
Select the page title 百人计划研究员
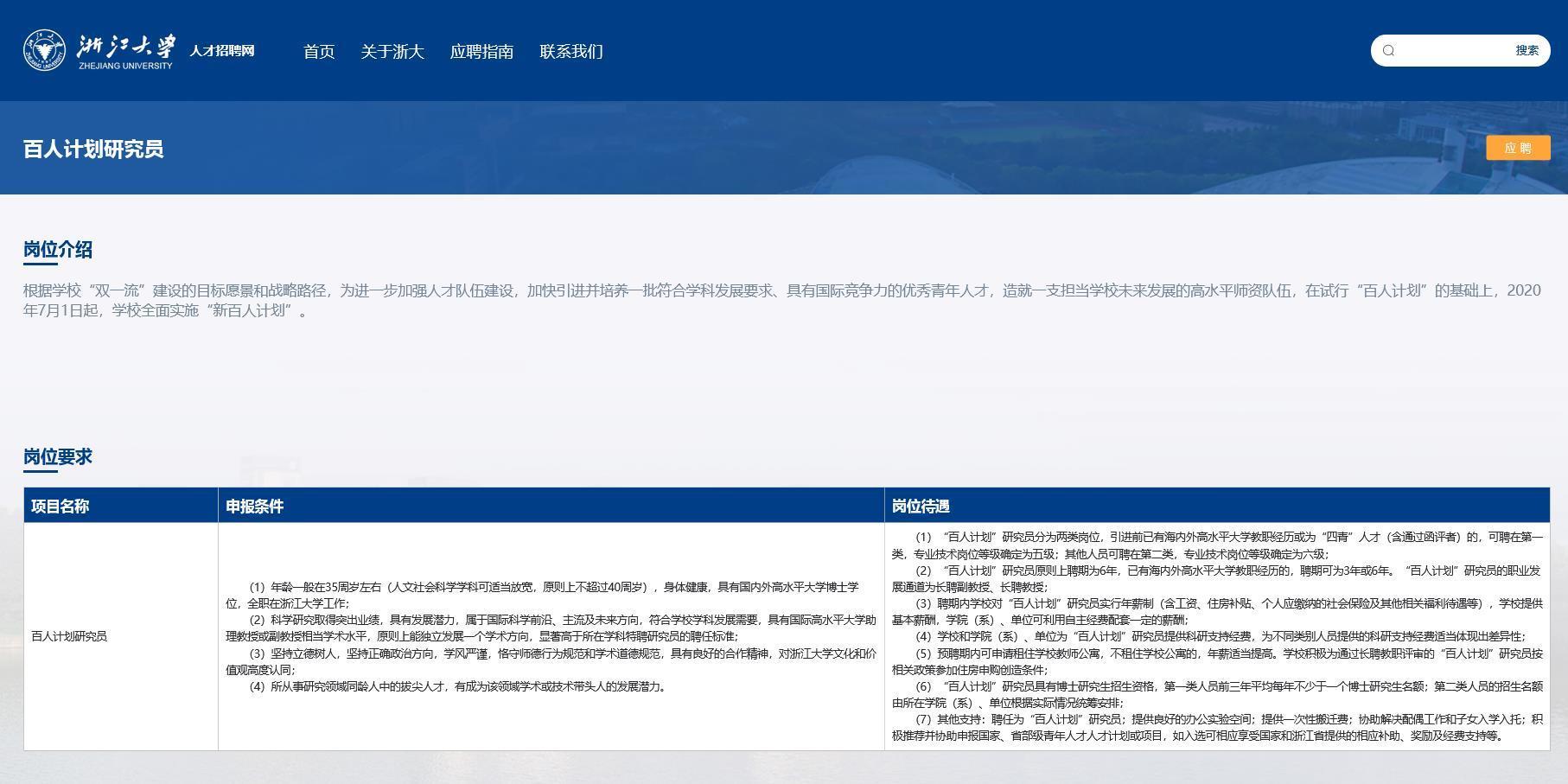pos(93,148)
